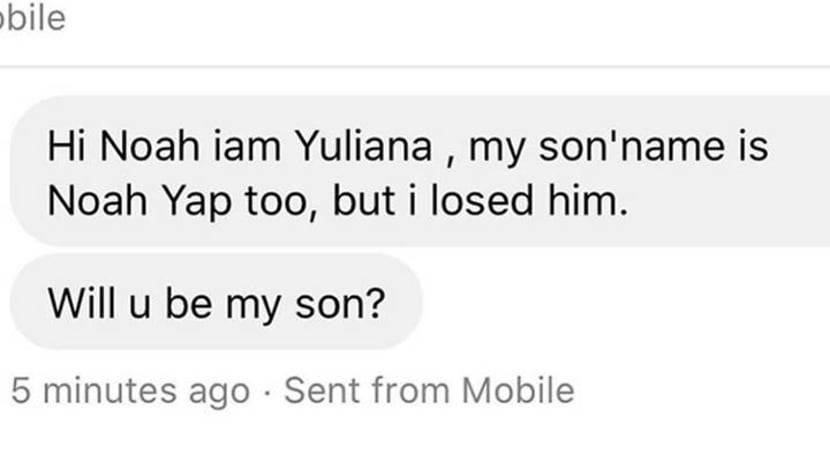Image resolution: width=830 pixels, height=468 pixels.
Task: Click the "Sent from Mobile" label
Action: [429, 391]
